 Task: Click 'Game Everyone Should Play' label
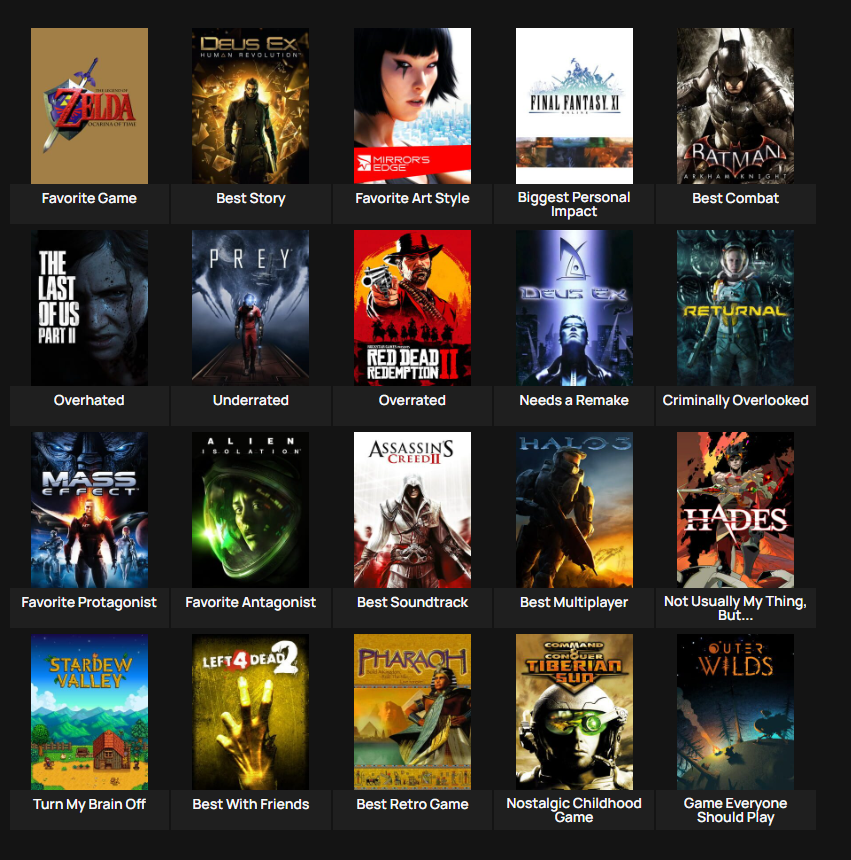point(735,810)
